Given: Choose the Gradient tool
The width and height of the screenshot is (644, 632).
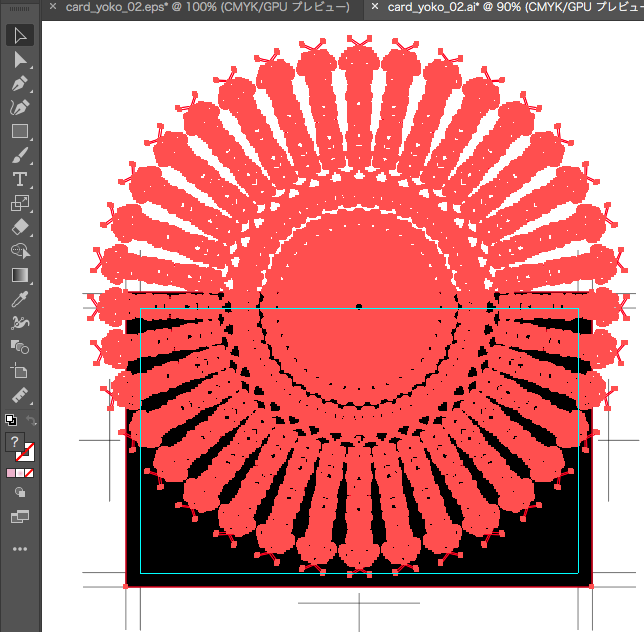Looking at the screenshot, I should click(20, 274).
